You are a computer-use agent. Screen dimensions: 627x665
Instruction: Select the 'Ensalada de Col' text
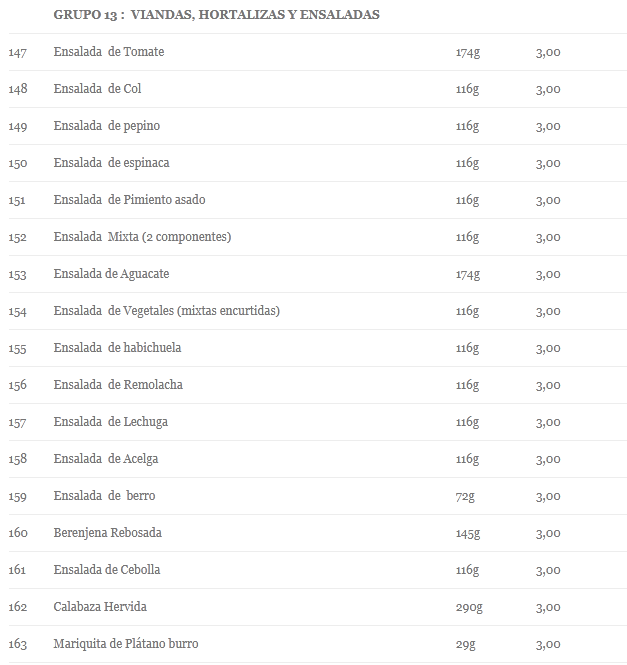[x=97, y=89]
